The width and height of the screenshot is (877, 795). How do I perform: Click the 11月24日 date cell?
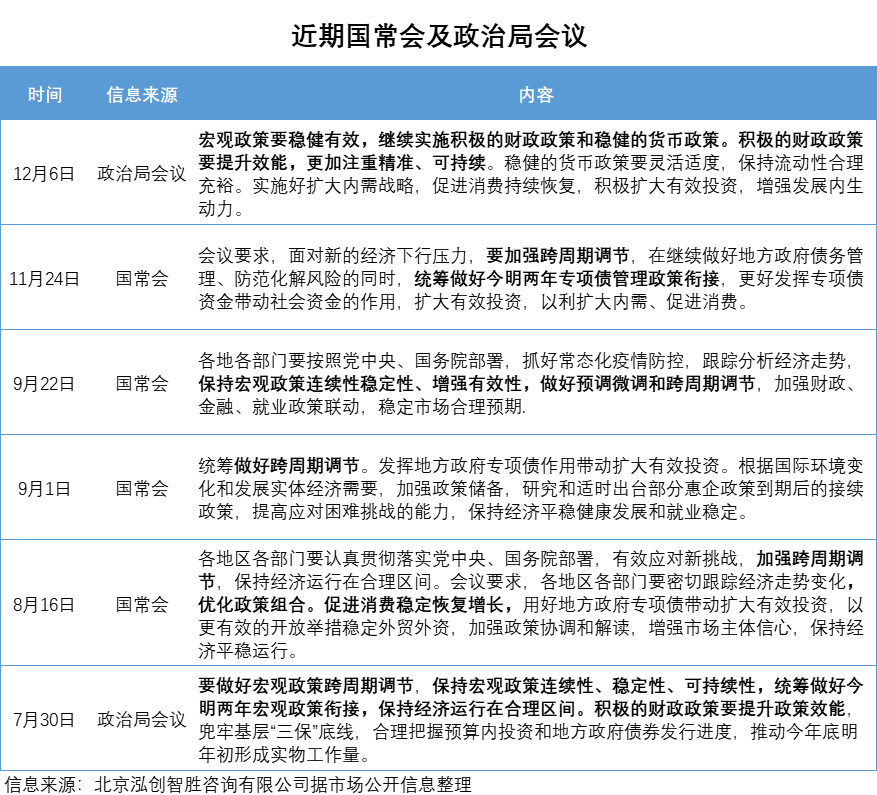(45, 278)
